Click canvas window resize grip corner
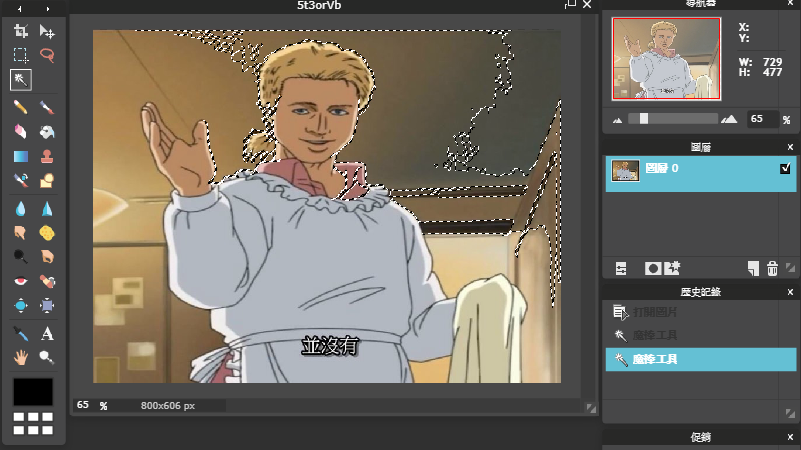801x450 pixels. pyautogui.click(x=591, y=408)
